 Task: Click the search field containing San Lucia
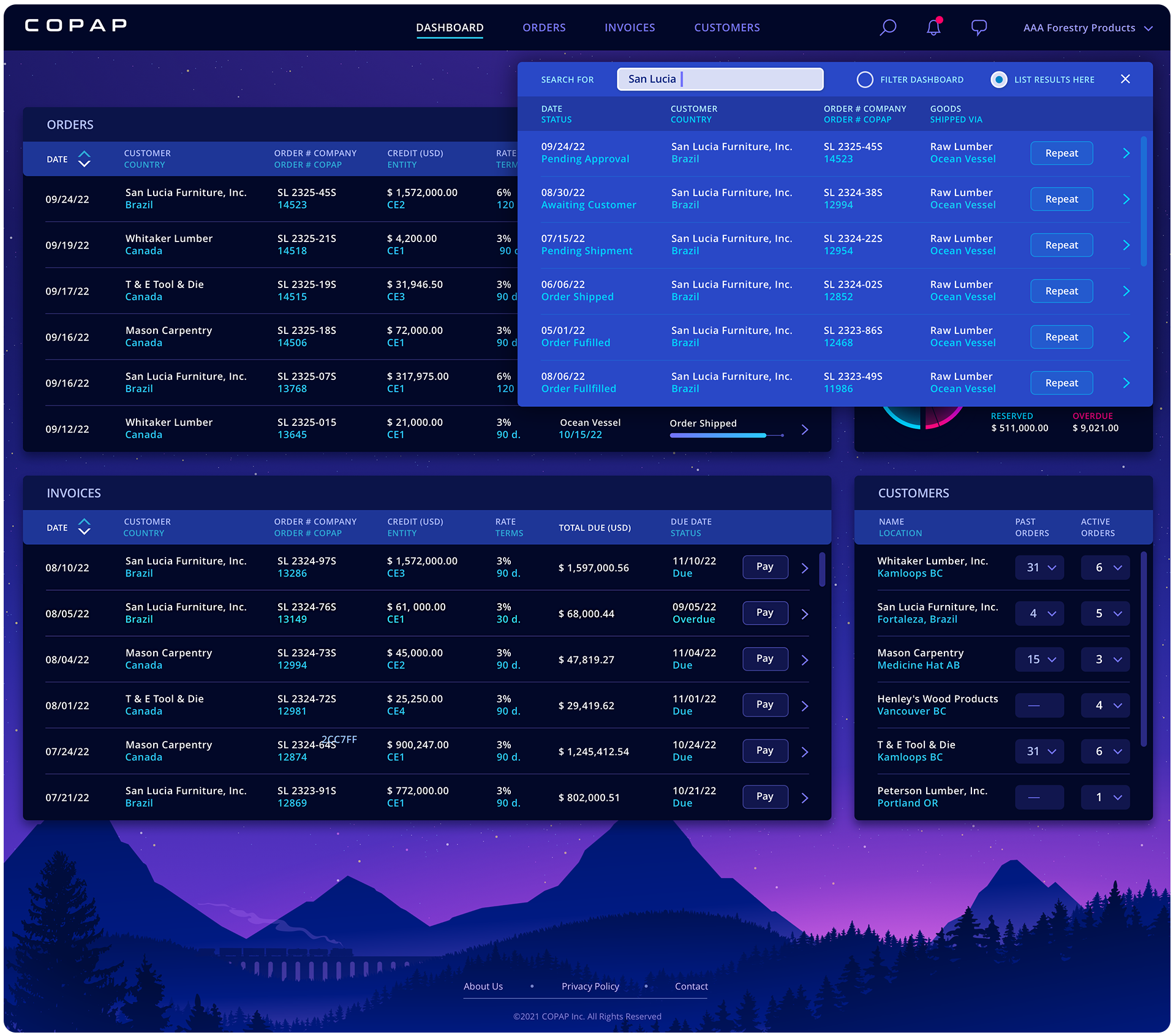pyautogui.click(x=720, y=79)
